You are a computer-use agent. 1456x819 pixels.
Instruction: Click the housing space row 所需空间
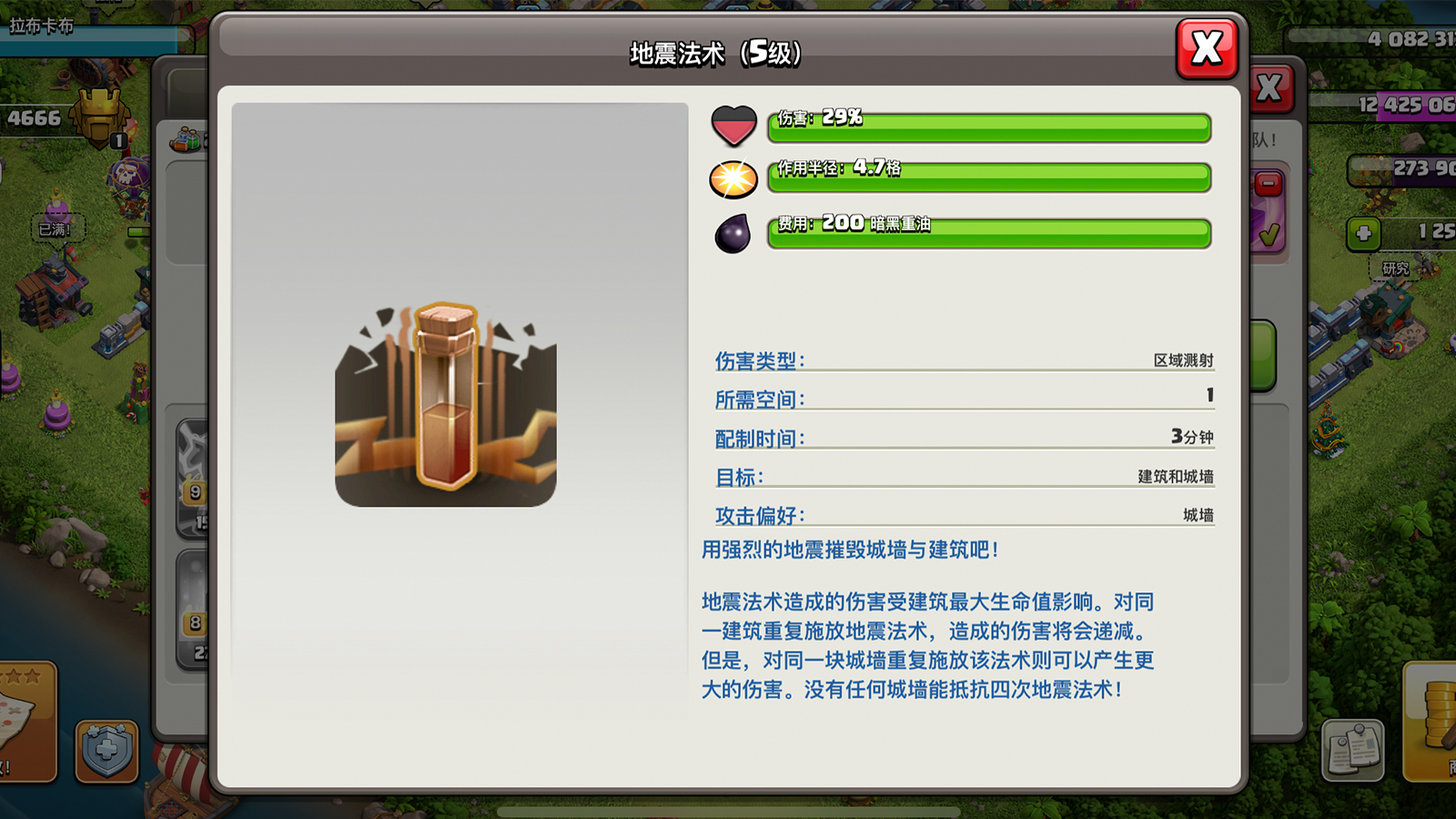(x=965, y=399)
